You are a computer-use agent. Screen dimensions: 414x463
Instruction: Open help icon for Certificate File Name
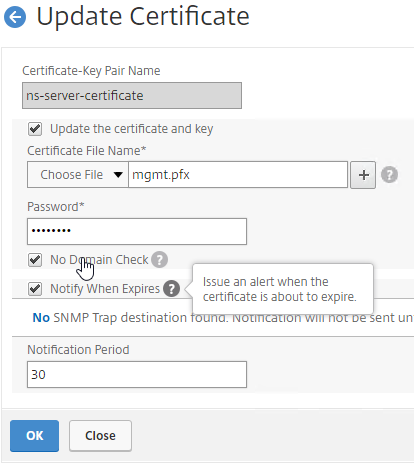pyautogui.click(x=389, y=175)
